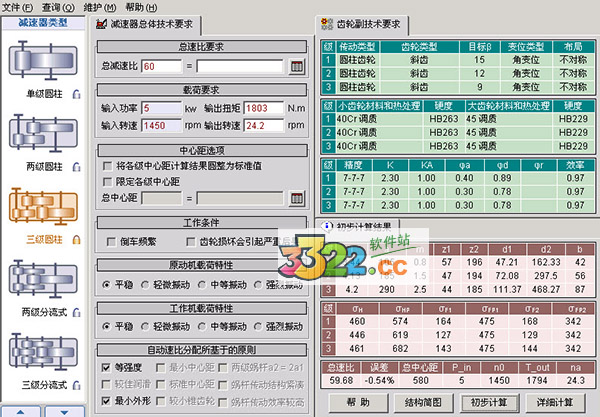Click lock icon beside 两级分流式

click(77, 313)
